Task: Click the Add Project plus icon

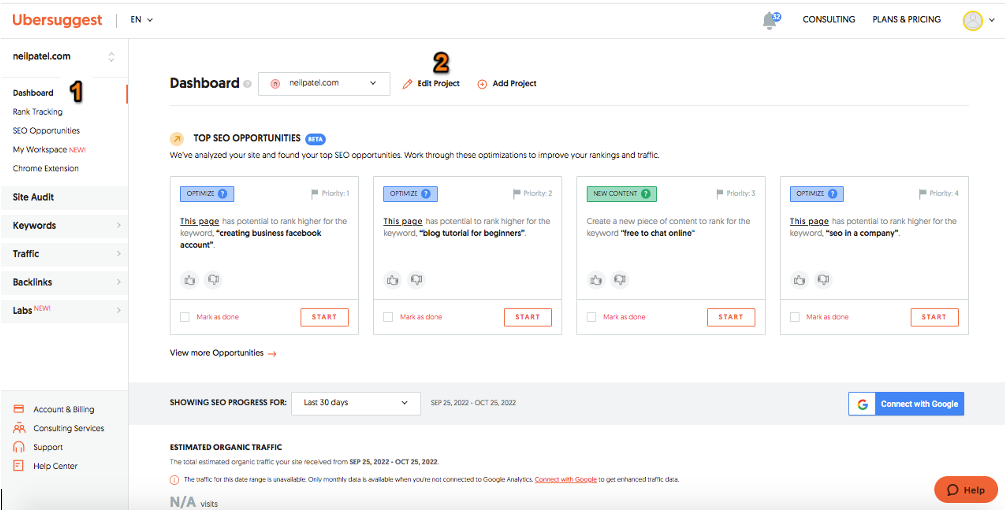Action: tap(482, 84)
